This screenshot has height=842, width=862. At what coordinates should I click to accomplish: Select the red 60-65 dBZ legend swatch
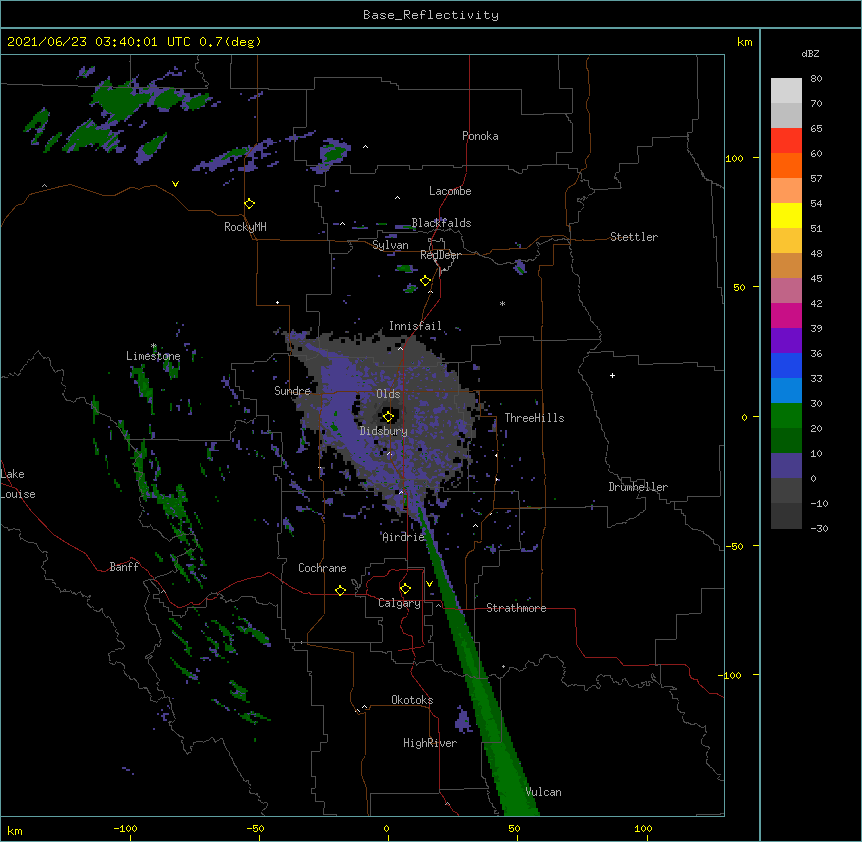point(786,140)
